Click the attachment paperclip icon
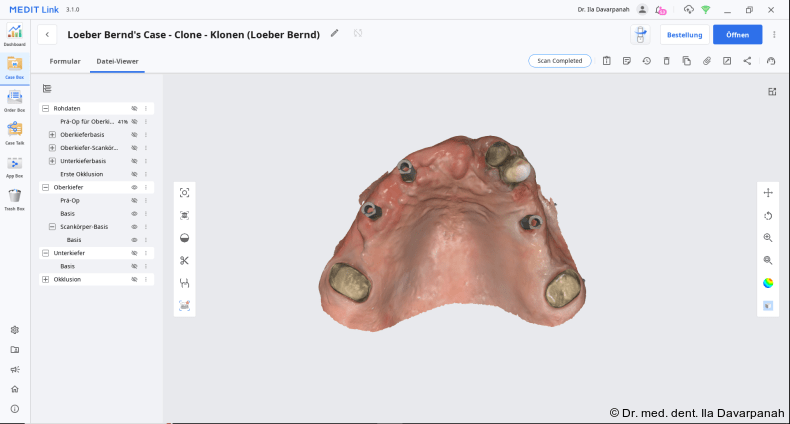This screenshot has width=790, height=424. click(707, 61)
